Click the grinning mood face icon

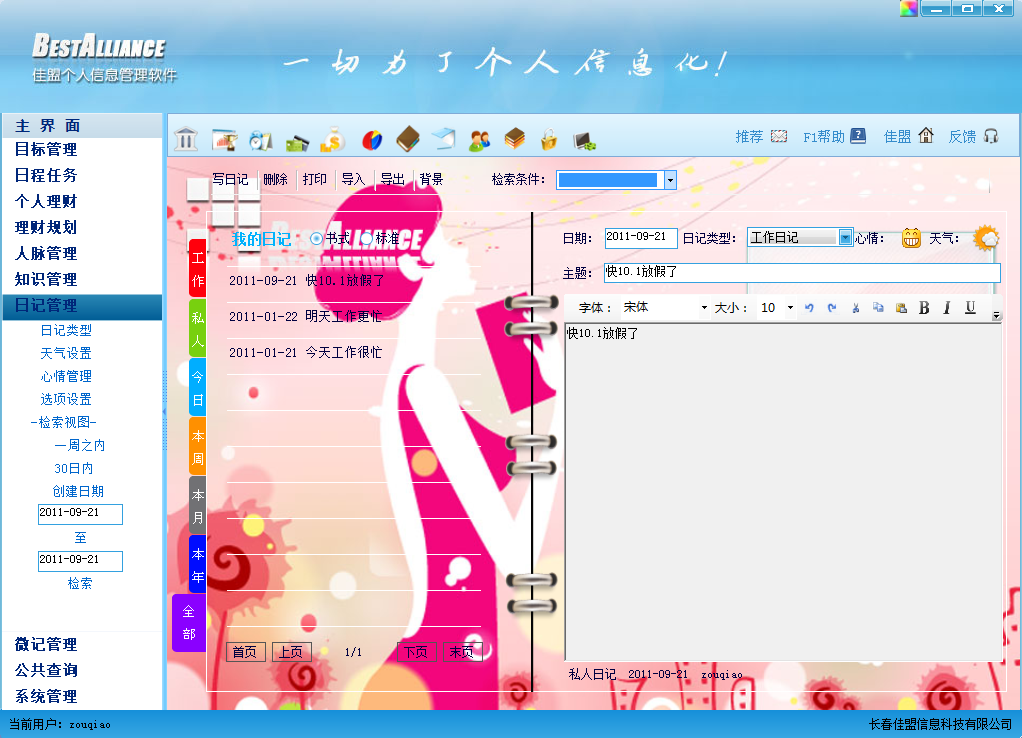coord(910,238)
